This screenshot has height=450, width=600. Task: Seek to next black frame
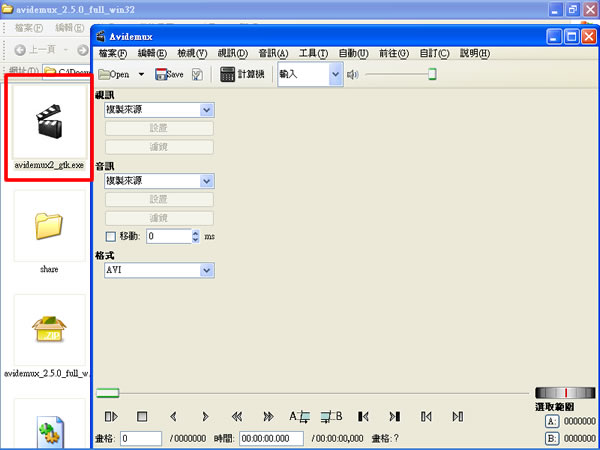[x=395, y=416]
